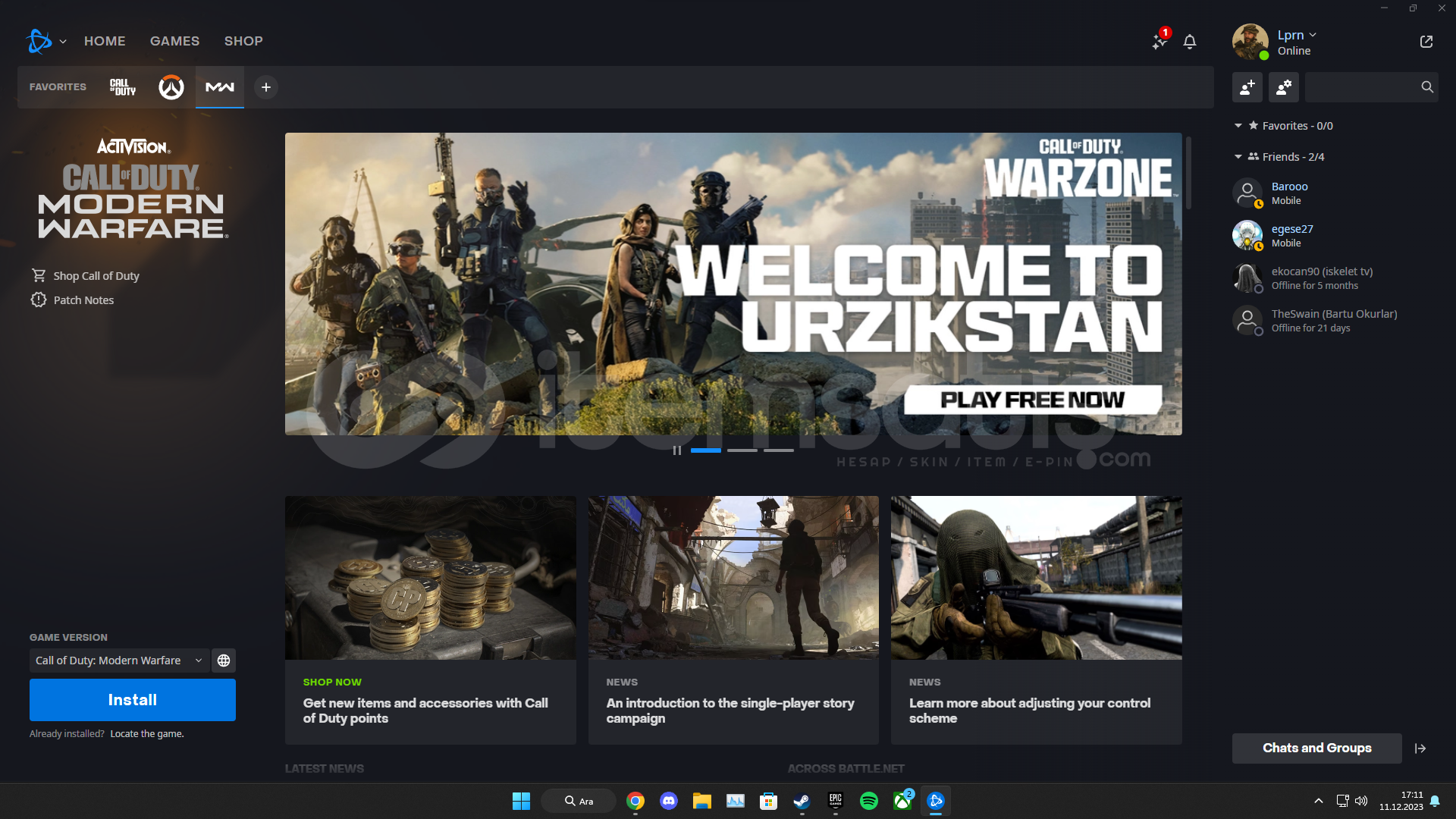The image size is (1456, 819).
Task: Select offline friend ekocan90
Action: (1335, 278)
